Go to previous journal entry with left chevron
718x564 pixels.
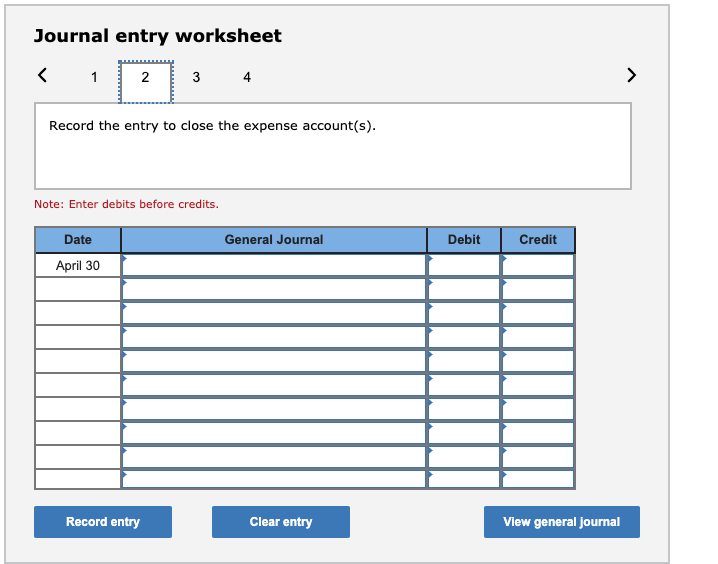tap(42, 75)
